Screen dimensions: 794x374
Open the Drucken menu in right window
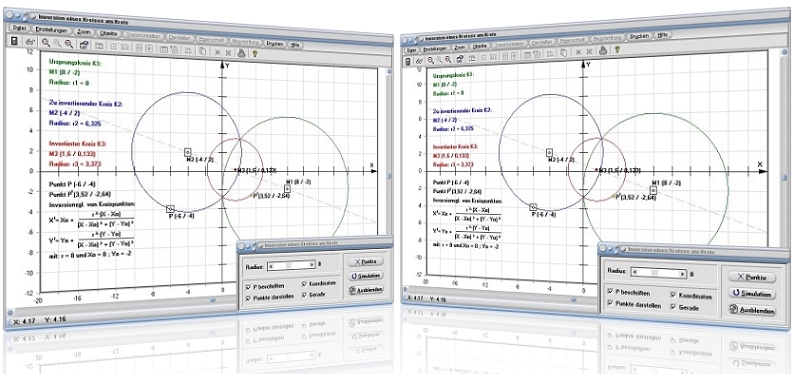pyautogui.click(x=639, y=36)
